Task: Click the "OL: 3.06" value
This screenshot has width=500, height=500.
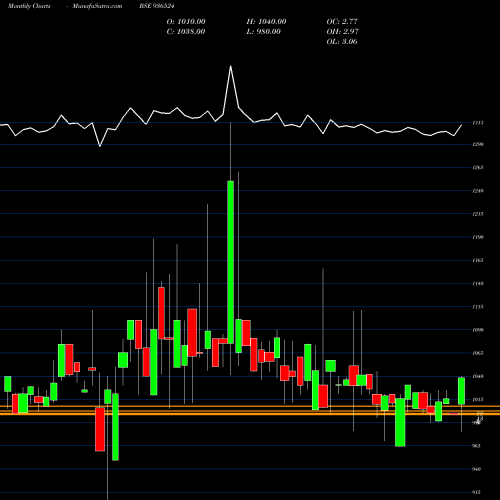Action: 342,42
